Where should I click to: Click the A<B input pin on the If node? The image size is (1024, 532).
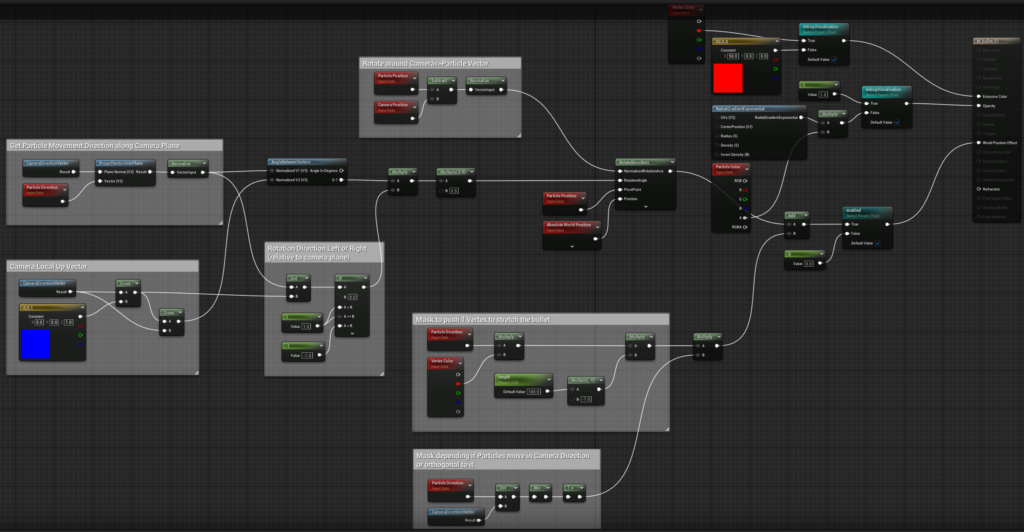340,325
